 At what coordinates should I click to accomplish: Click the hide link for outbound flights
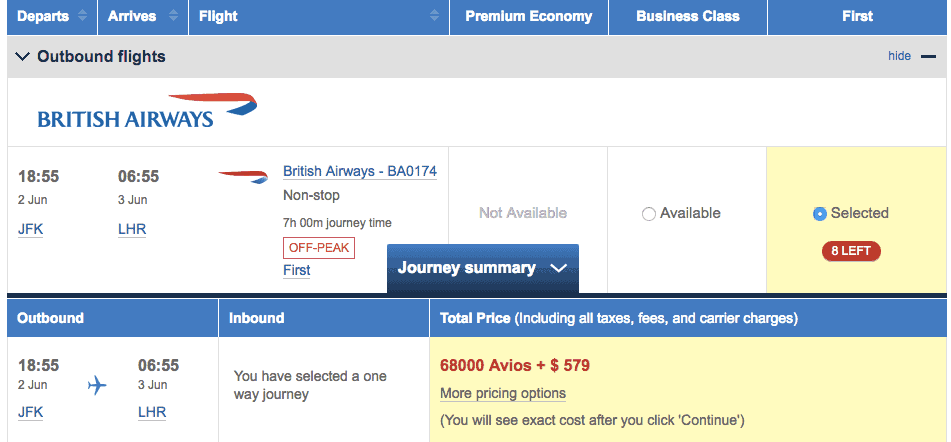point(899,56)
